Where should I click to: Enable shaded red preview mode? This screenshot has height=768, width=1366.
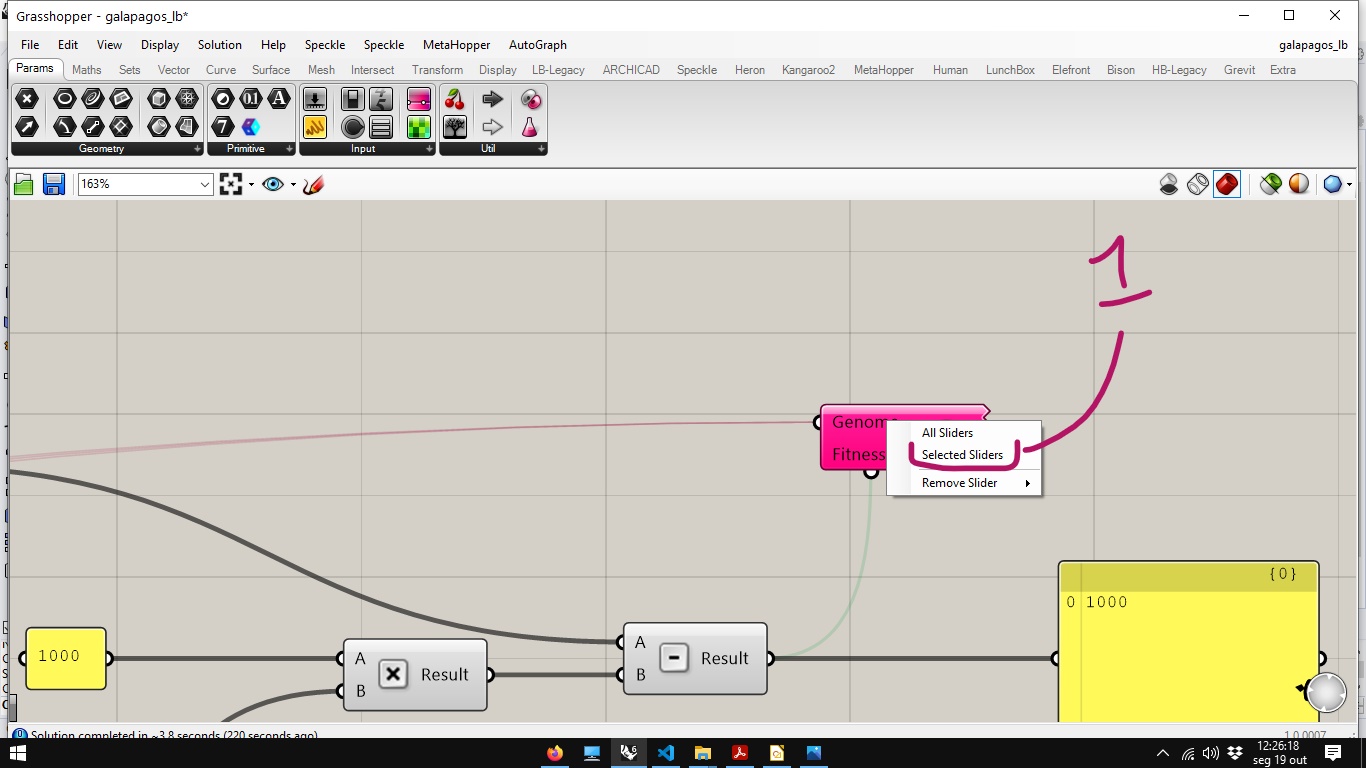1227,184
